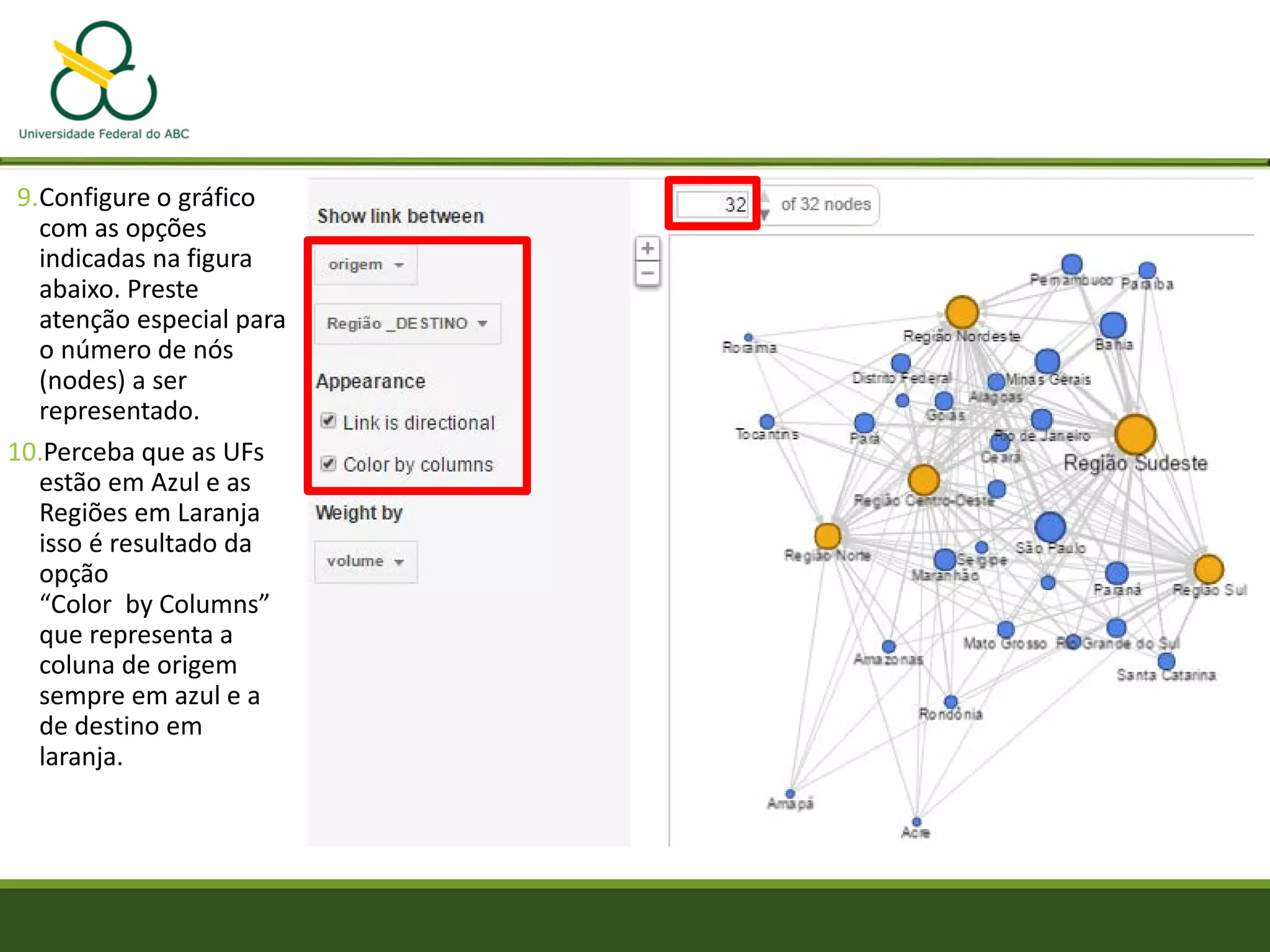This screenshot has width=1270, height=952.
Task: Click the Mato Grosso blue node
Action: click(1006, 630)
